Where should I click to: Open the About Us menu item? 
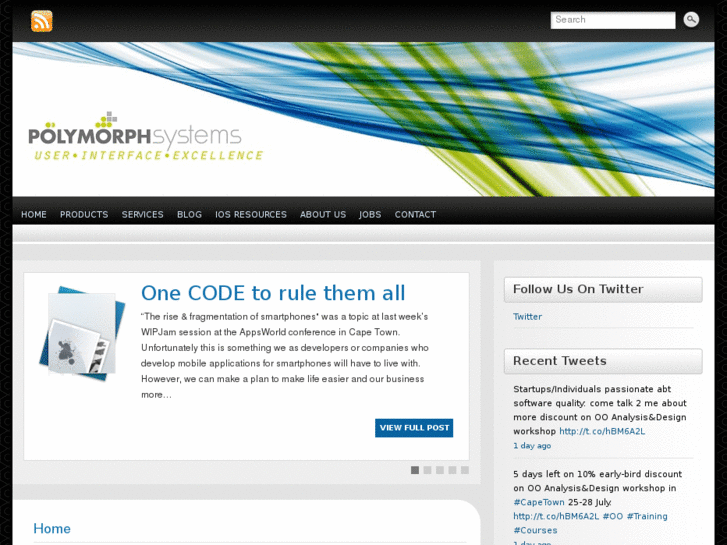point(323,215)
